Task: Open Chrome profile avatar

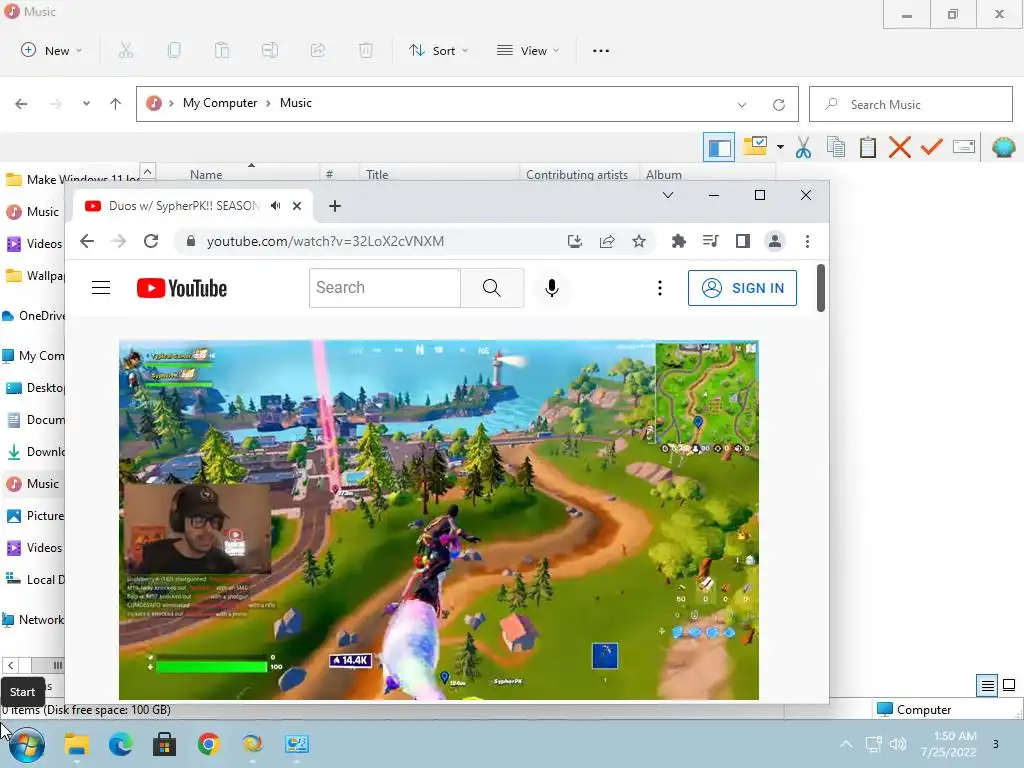Action: point(775,241)
